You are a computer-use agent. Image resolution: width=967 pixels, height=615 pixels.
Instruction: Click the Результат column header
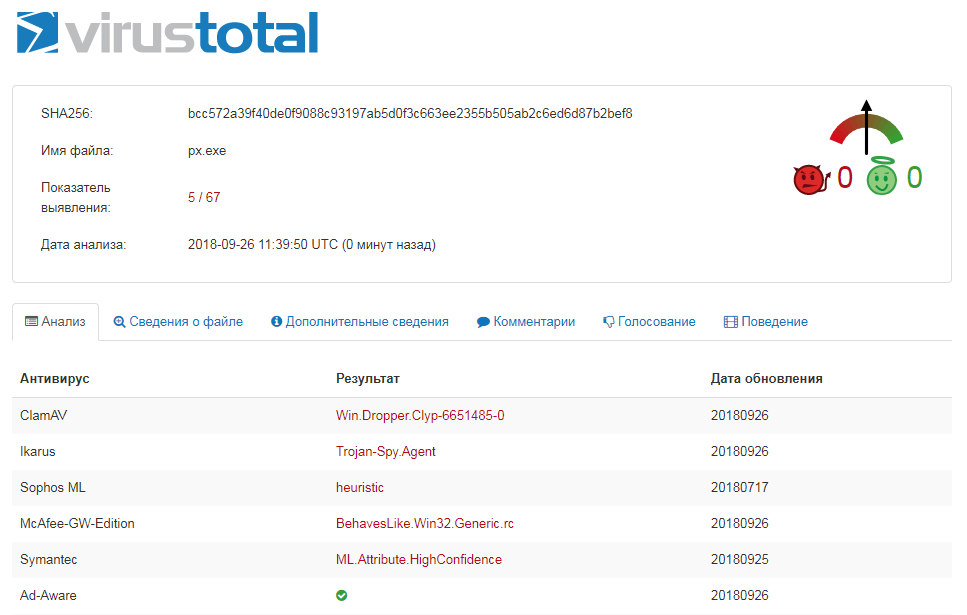(x=368, y=378)
